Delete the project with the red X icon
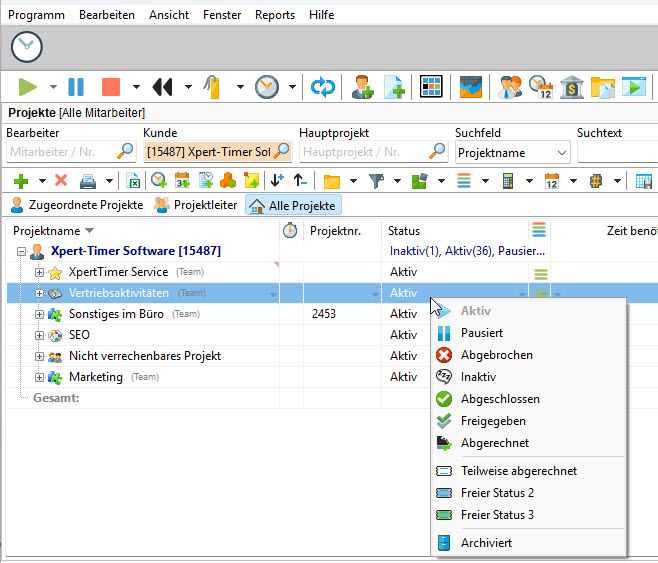The width and height of the screenshot is (658, 563). pos(61,180)
